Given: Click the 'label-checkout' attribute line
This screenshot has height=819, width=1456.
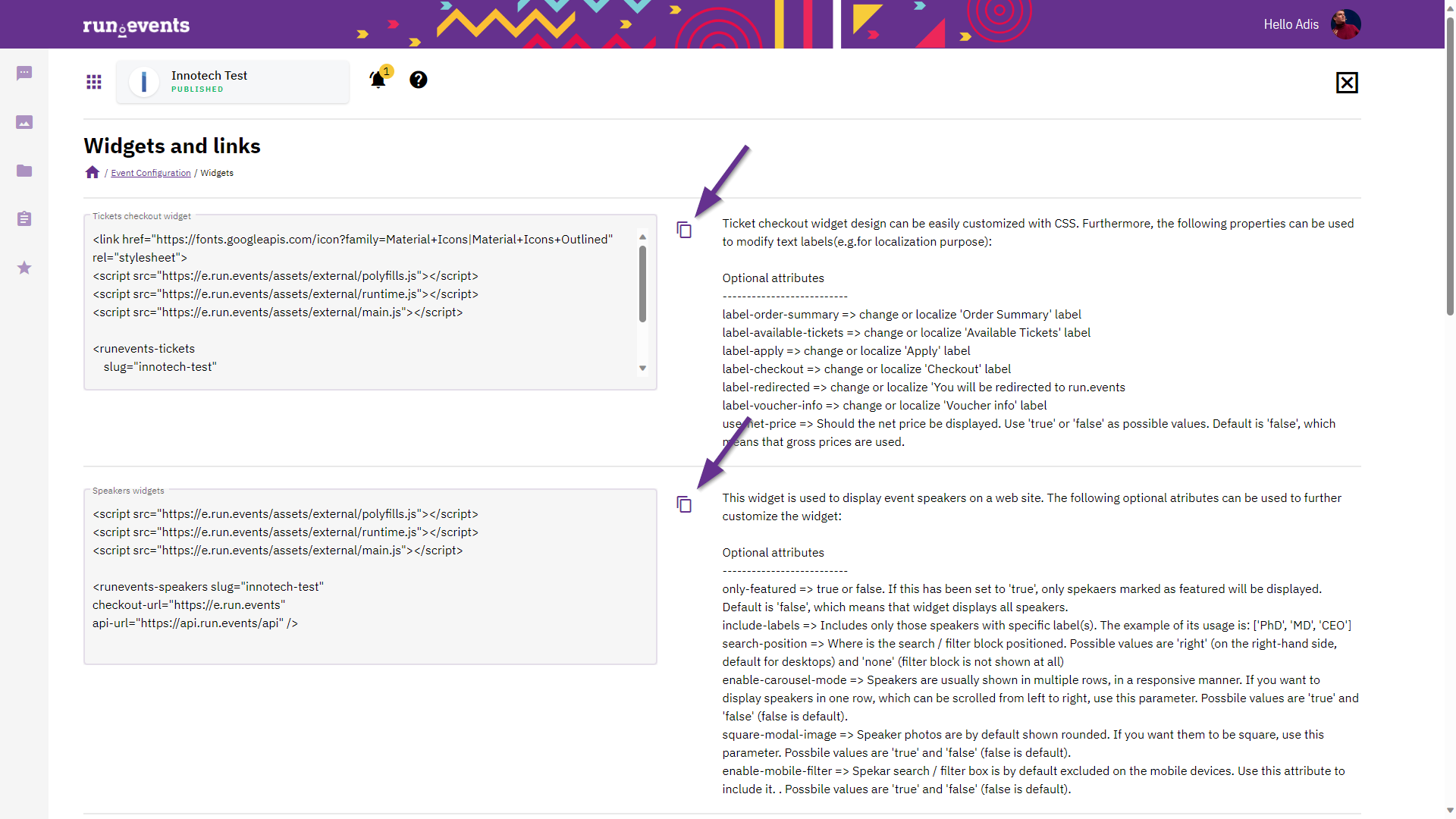Looking at the screenshot, I should [x=866, y=369].
